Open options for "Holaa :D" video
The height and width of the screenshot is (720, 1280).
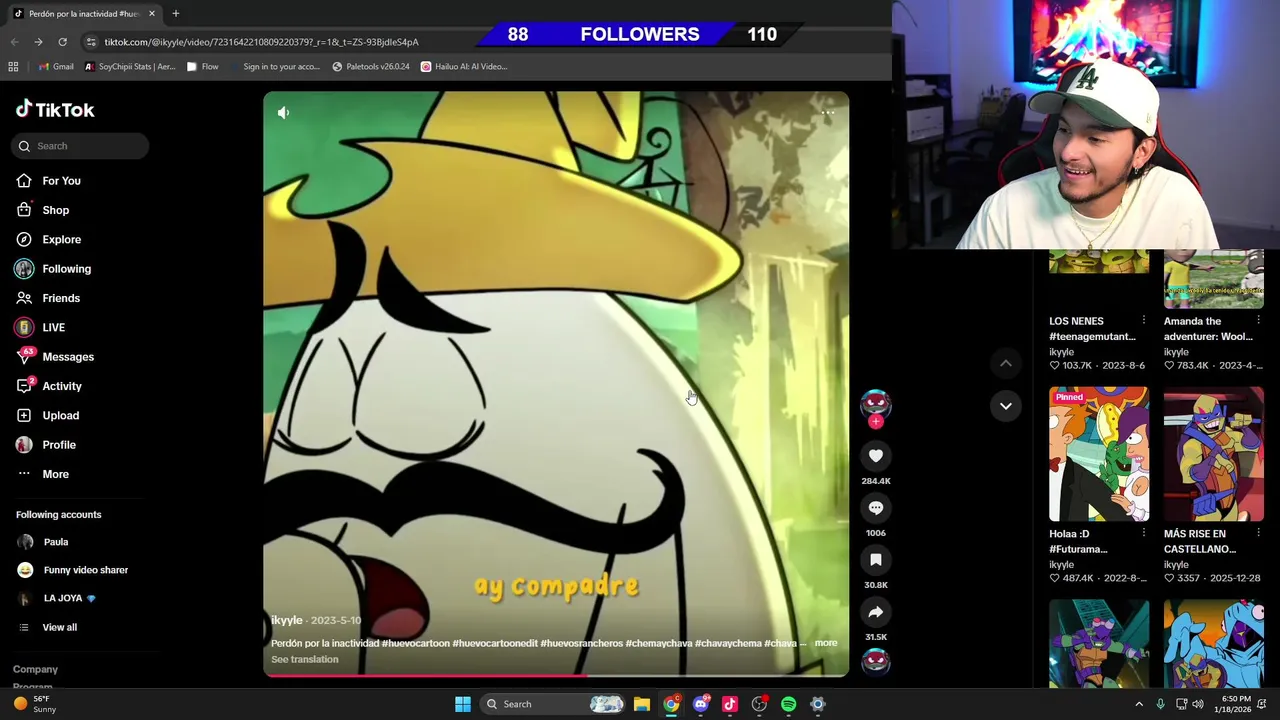coord(1144,534)
